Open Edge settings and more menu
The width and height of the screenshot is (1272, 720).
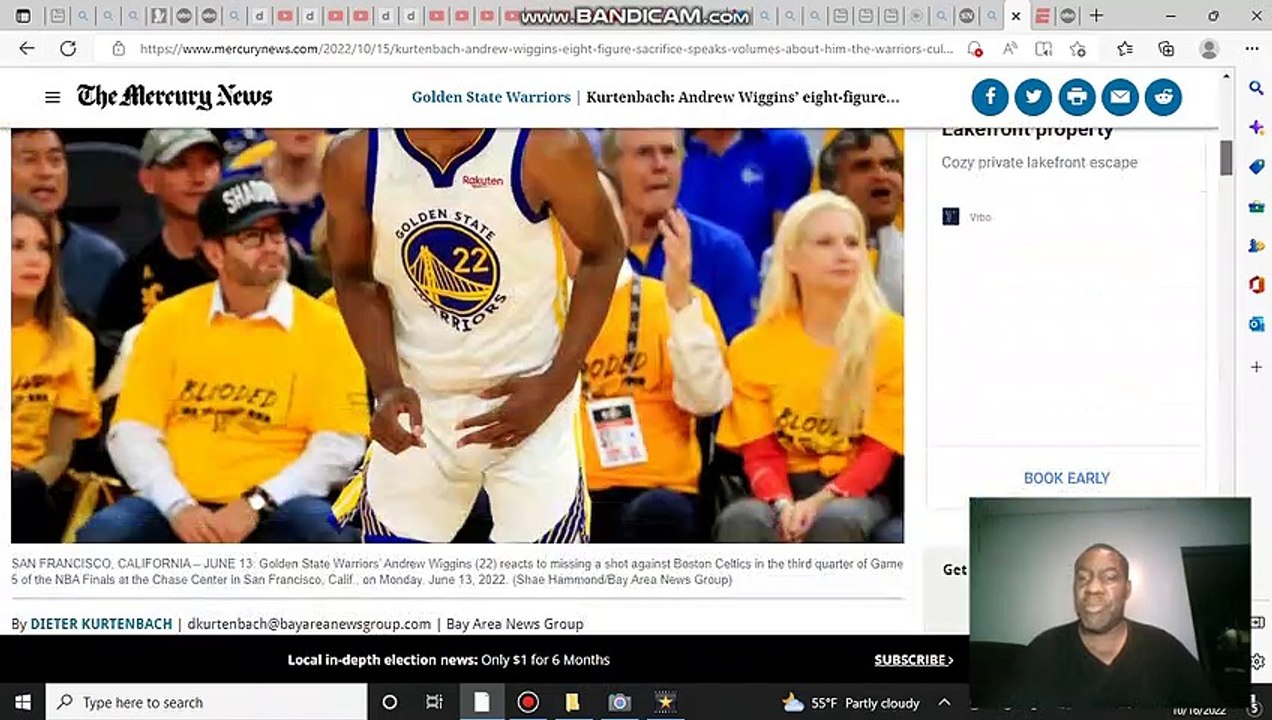(x=1252, y=49)
